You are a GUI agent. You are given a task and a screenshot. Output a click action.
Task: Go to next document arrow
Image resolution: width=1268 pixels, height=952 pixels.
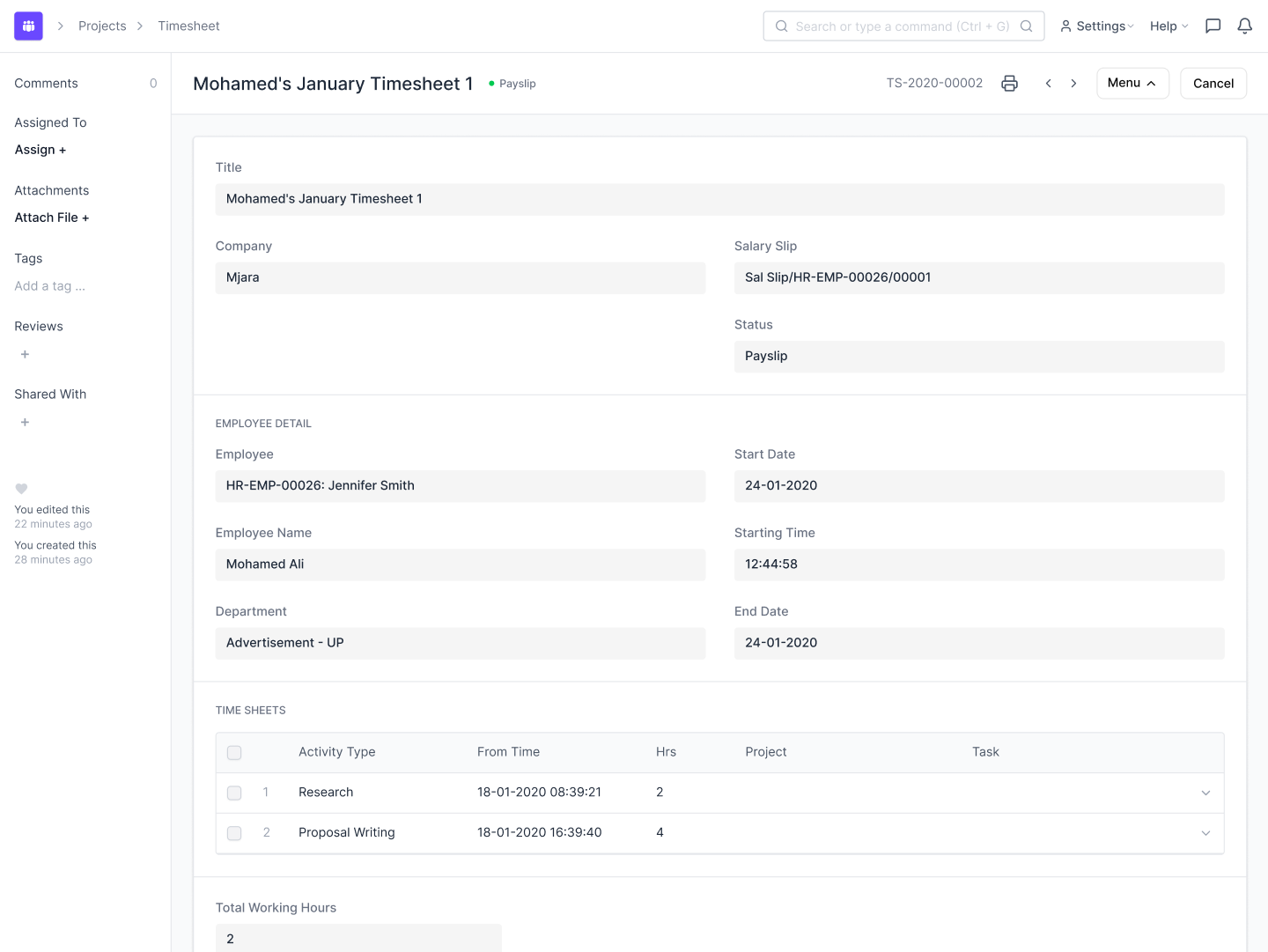coord(1073,84)
